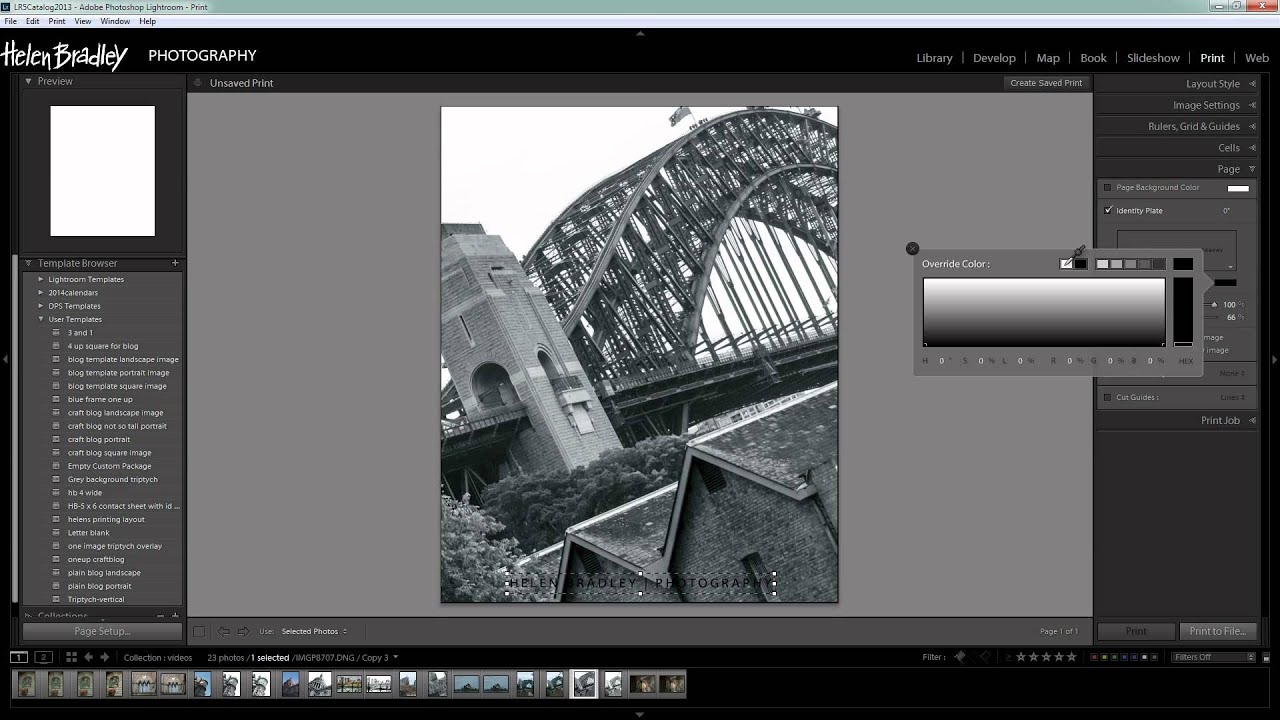Screen dimensions: 1280x720
Task: Collapse the top module panel arrow
Action: coord(640,33)
